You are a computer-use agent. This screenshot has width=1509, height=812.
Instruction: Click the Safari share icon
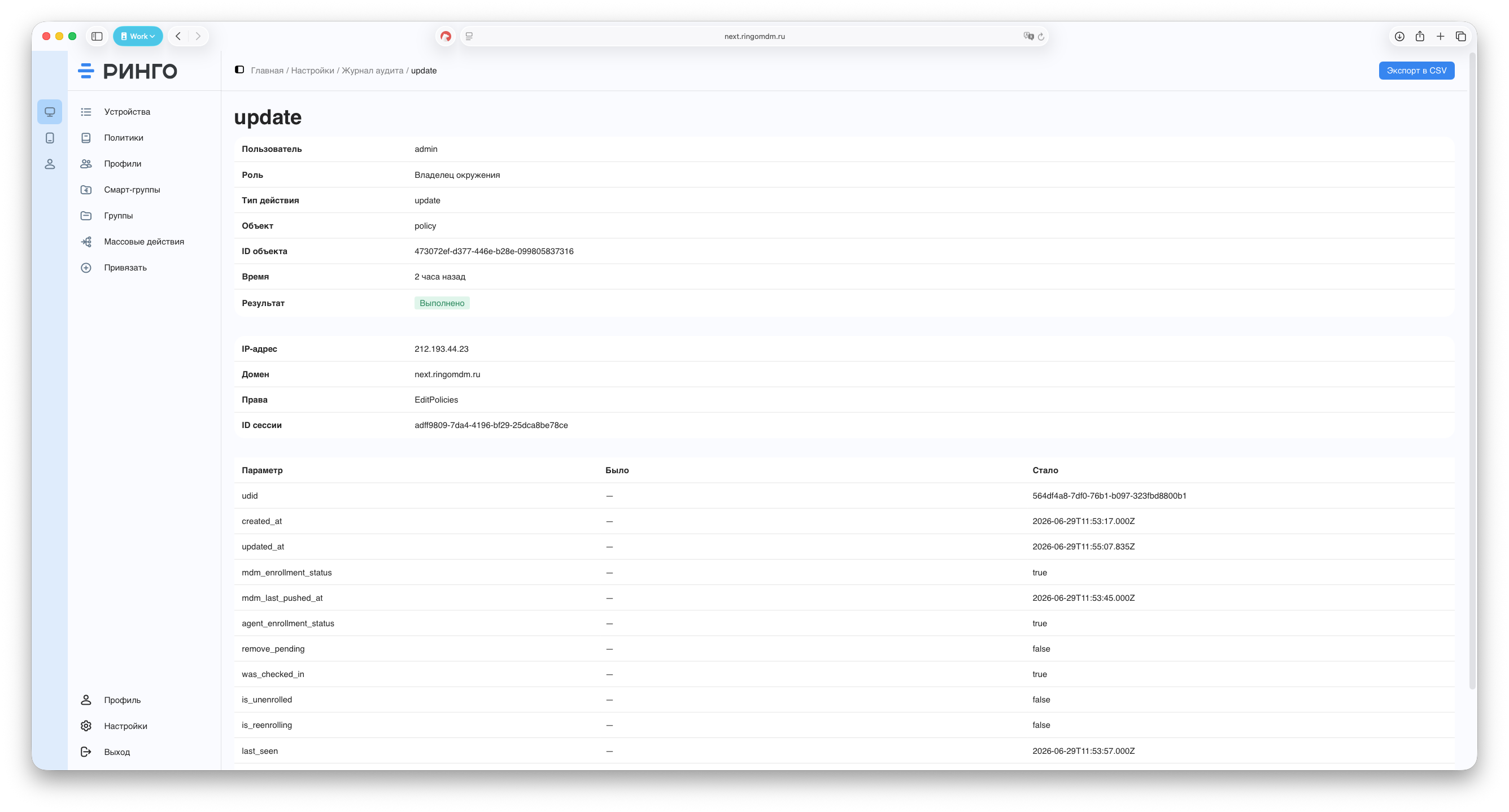point(1420,36)
